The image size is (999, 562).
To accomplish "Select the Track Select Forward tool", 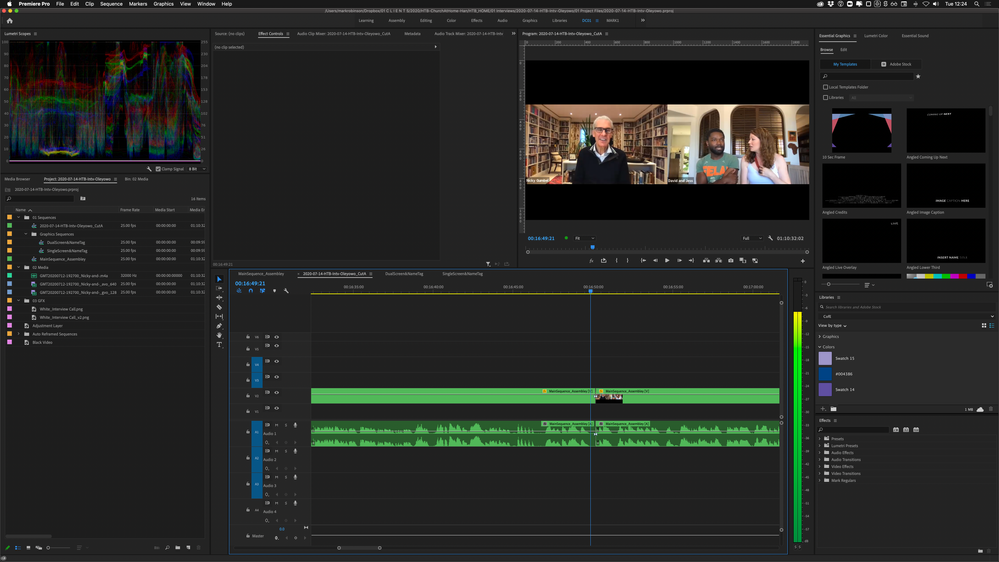I will coord(219,288).
